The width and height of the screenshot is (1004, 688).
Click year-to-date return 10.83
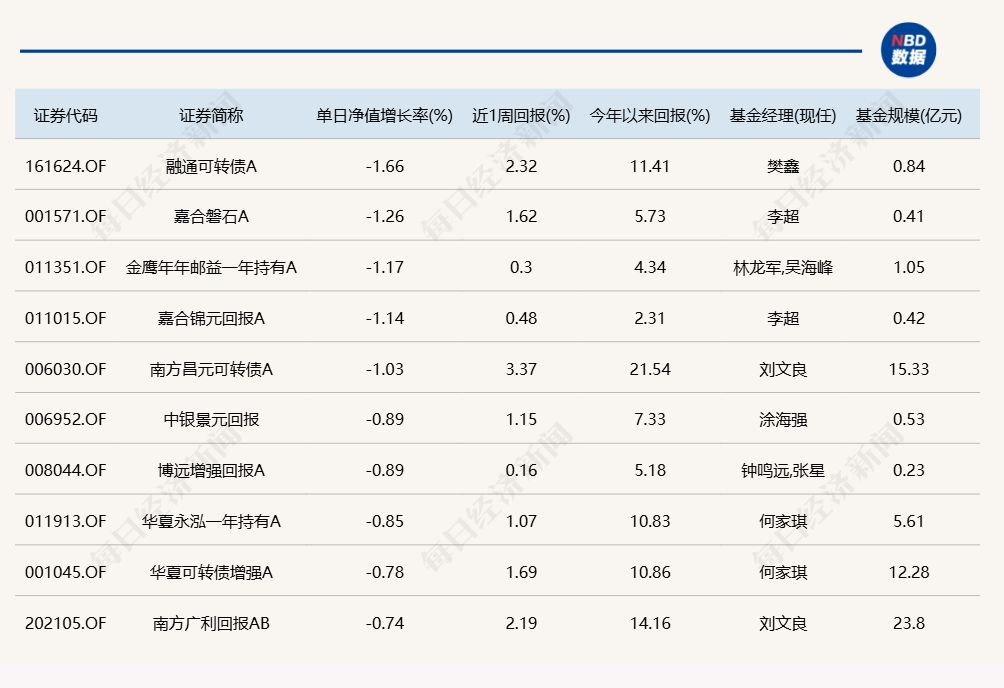649,521
